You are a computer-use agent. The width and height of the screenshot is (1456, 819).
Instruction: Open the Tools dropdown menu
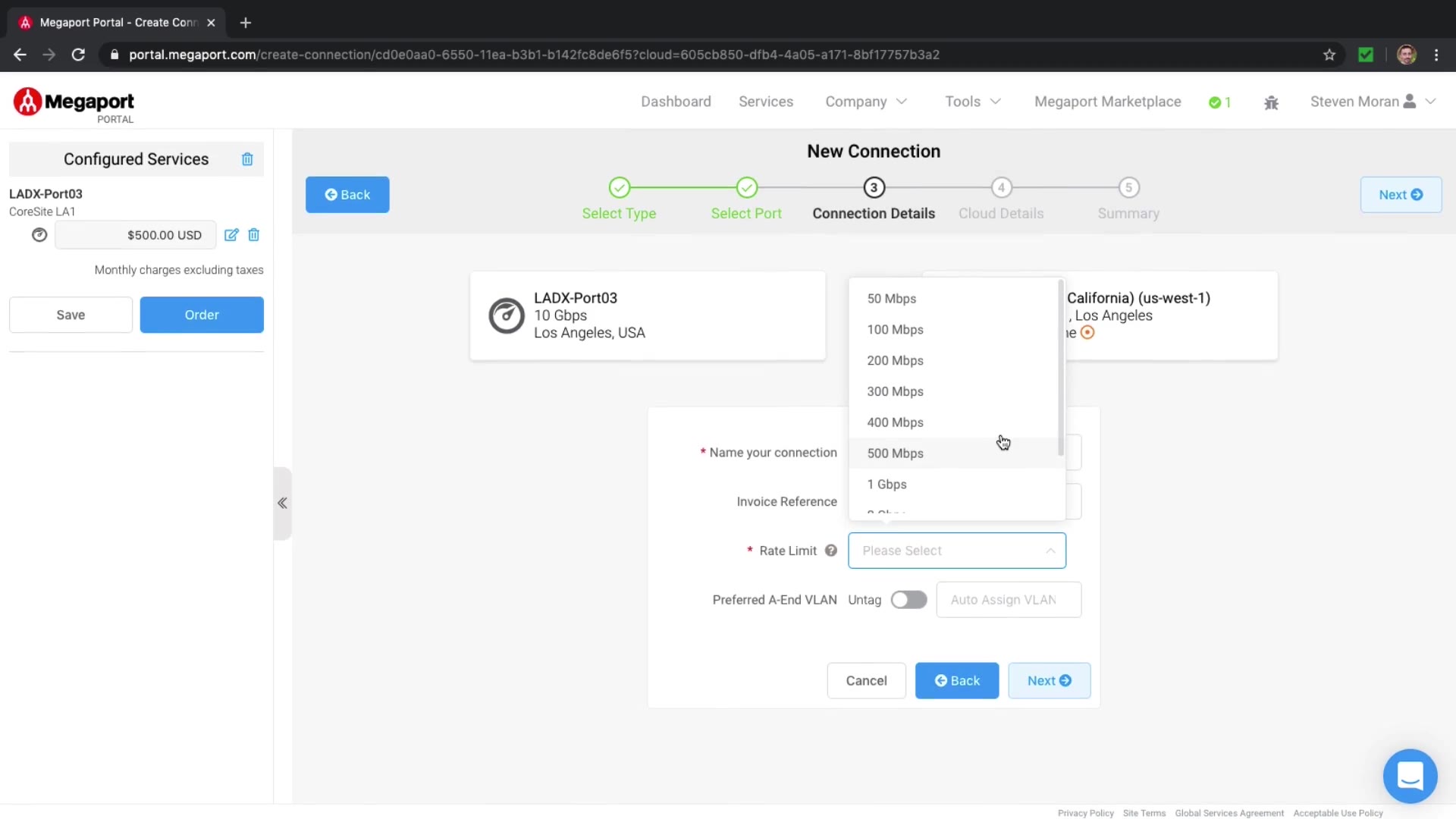(973, 102)
